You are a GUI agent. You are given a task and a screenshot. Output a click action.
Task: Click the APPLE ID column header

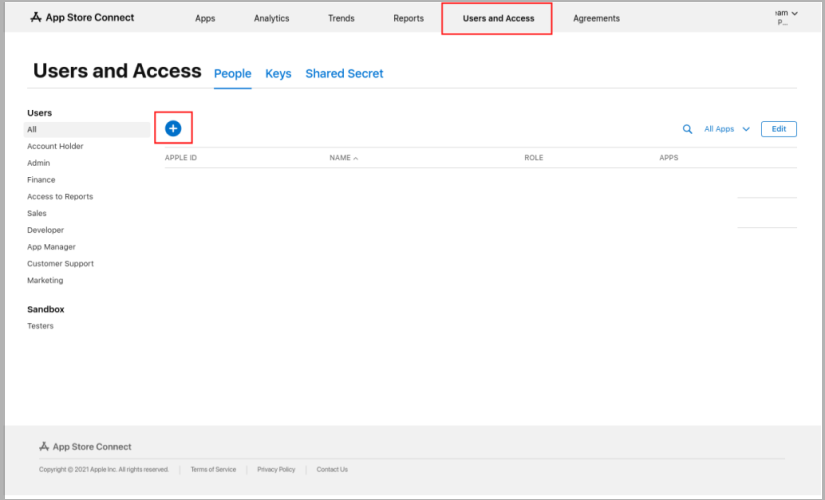(x=180, y=157)
